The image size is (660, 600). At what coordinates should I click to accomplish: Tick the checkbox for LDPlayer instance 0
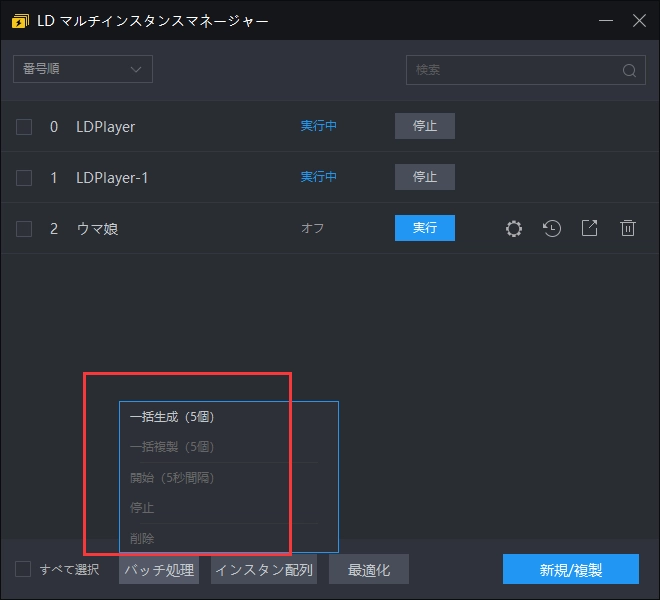(24, 127)
